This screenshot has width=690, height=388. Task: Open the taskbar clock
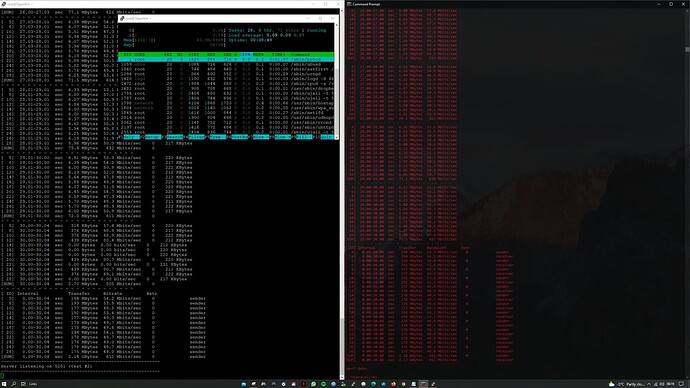[671, 384]
